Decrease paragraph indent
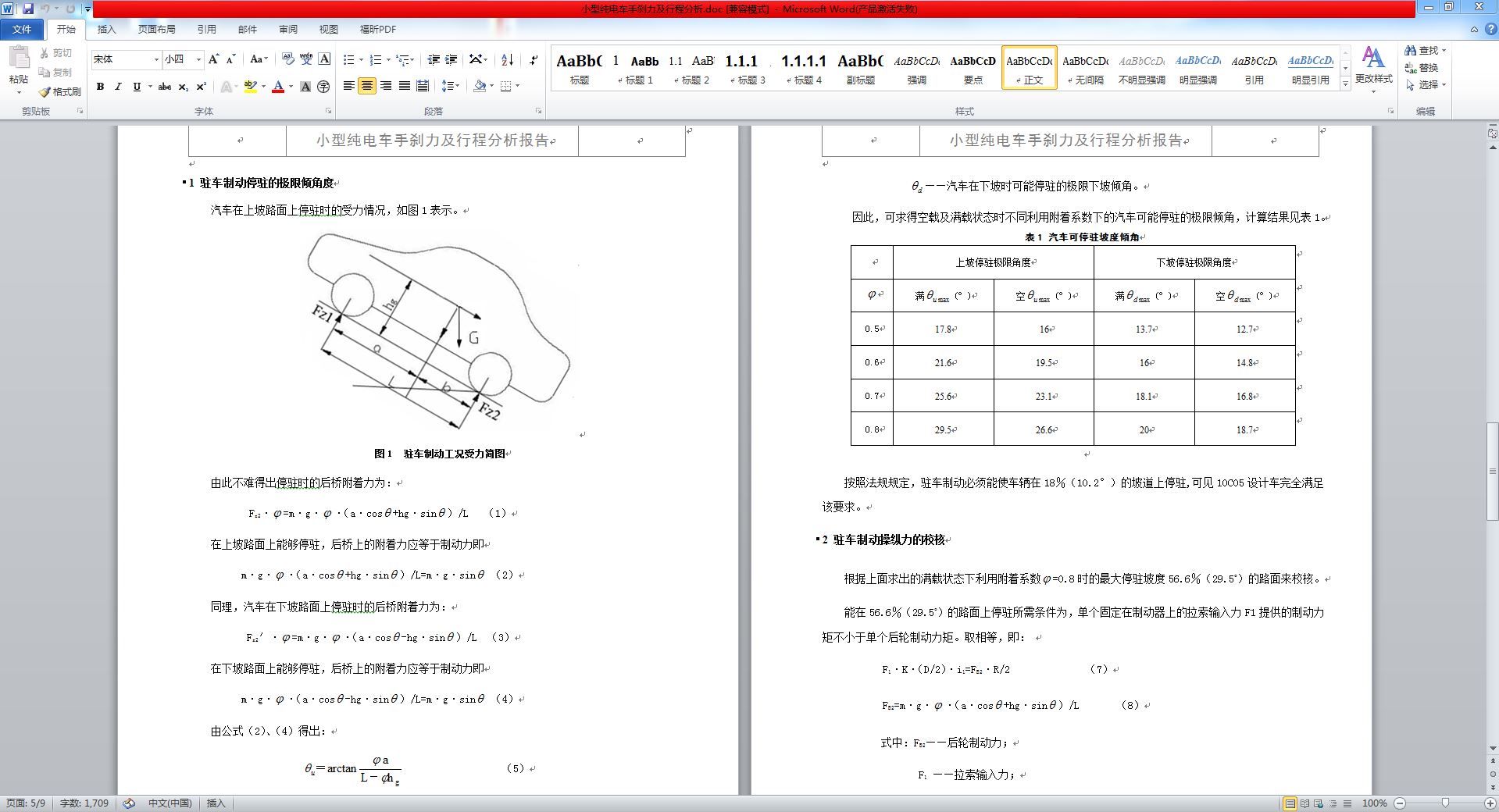 tap(434, 59)
